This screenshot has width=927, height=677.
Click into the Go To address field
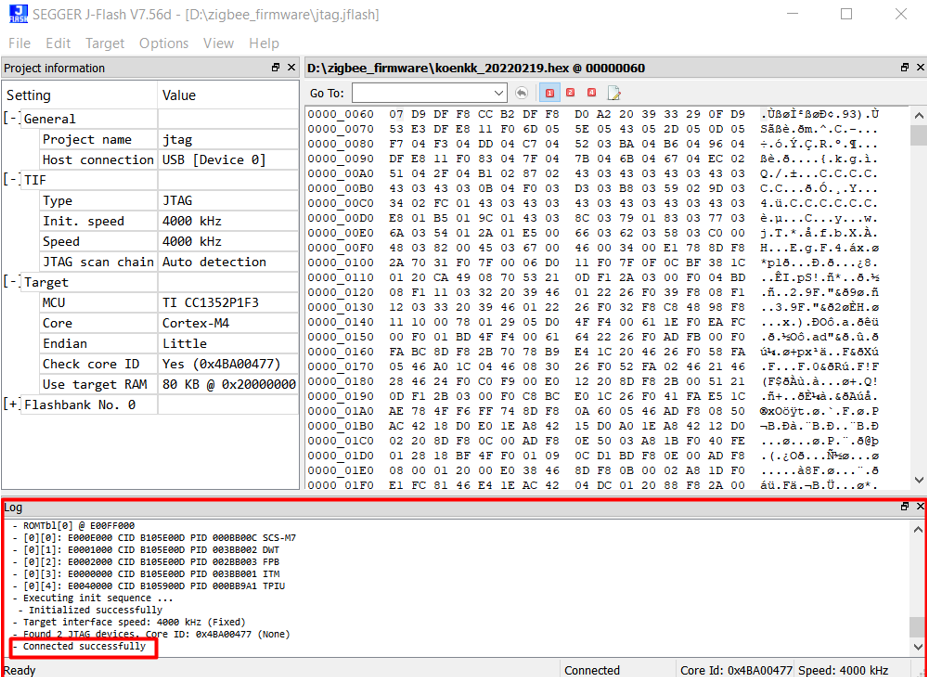[422, 93]
